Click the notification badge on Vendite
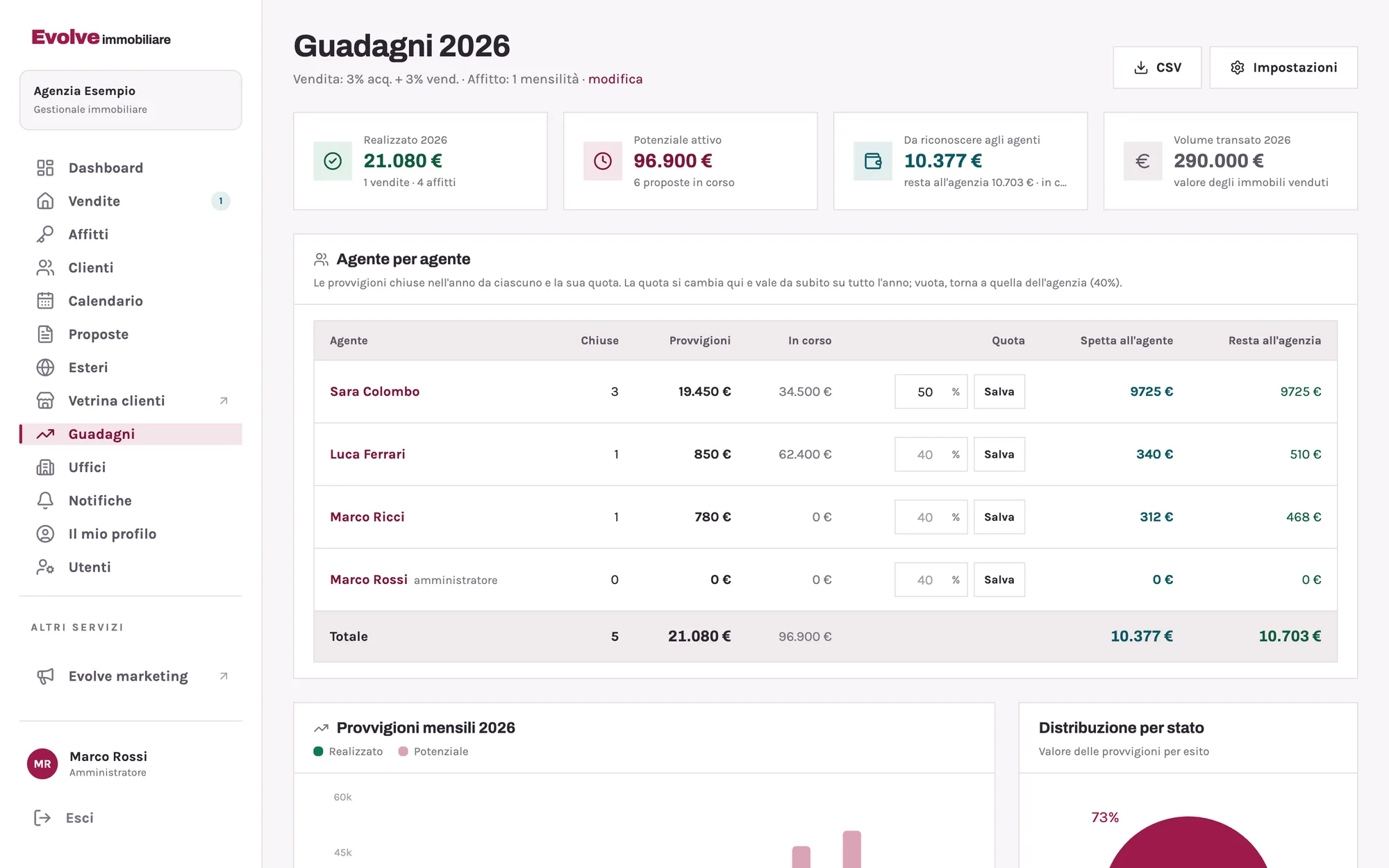 tap(221, 201)
